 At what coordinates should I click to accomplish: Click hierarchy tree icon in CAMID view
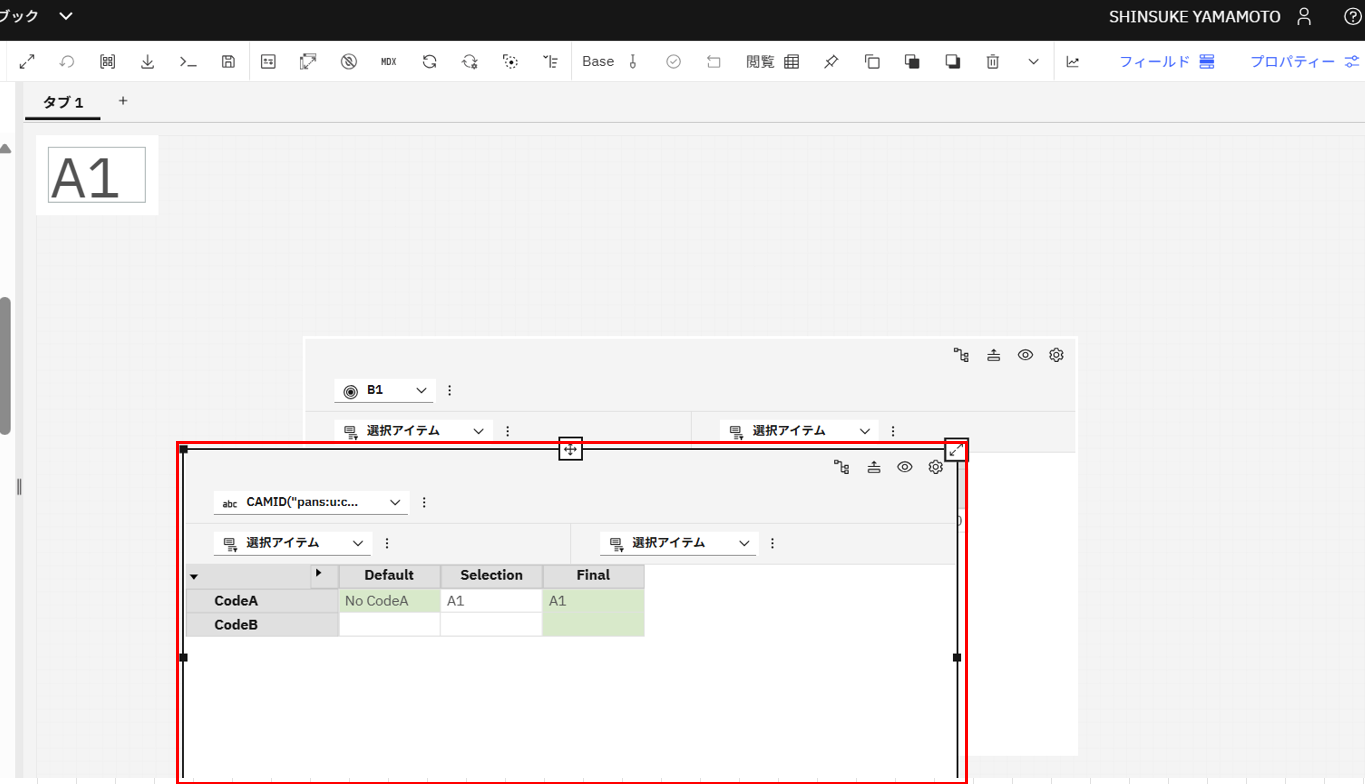pos(841,467)
